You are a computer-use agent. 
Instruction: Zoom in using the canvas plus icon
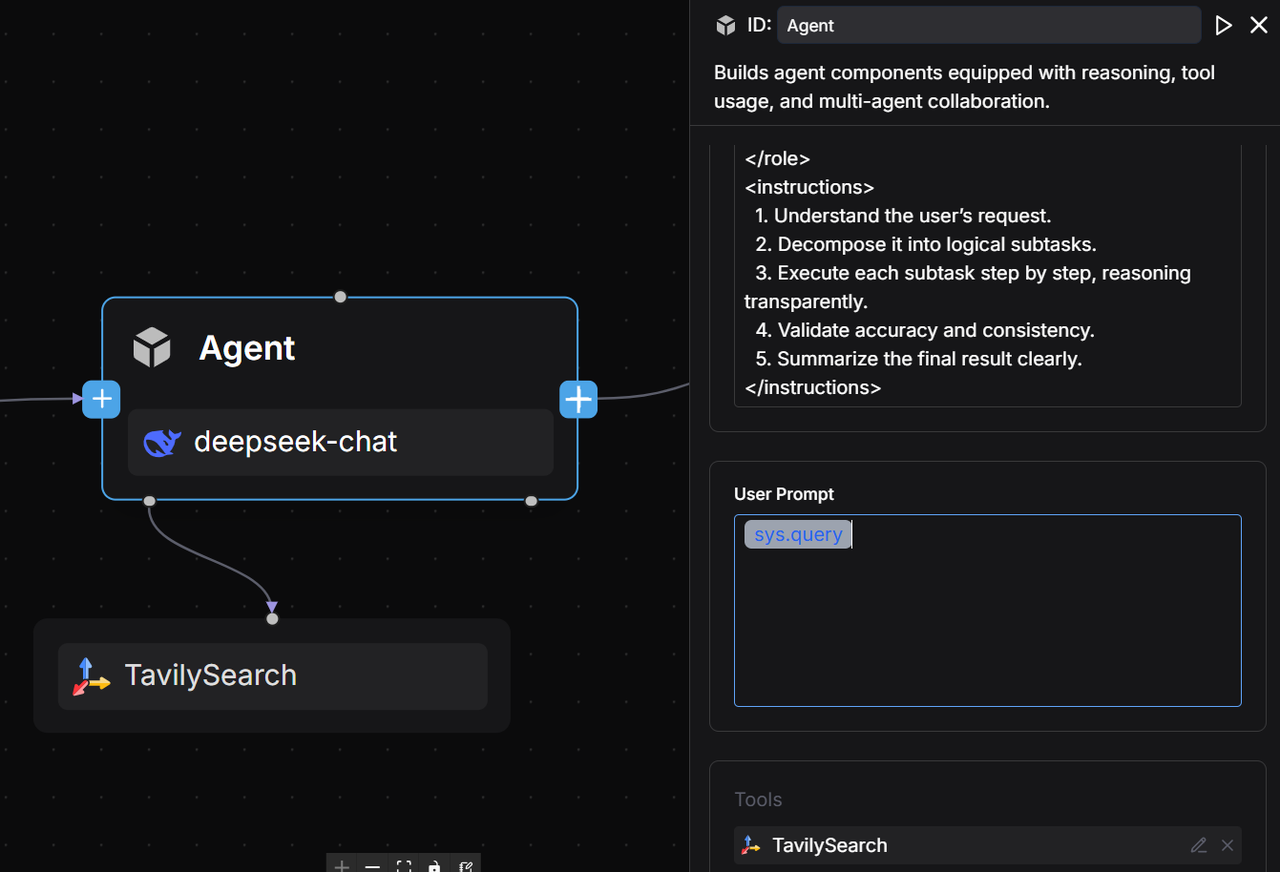(341, 866)
